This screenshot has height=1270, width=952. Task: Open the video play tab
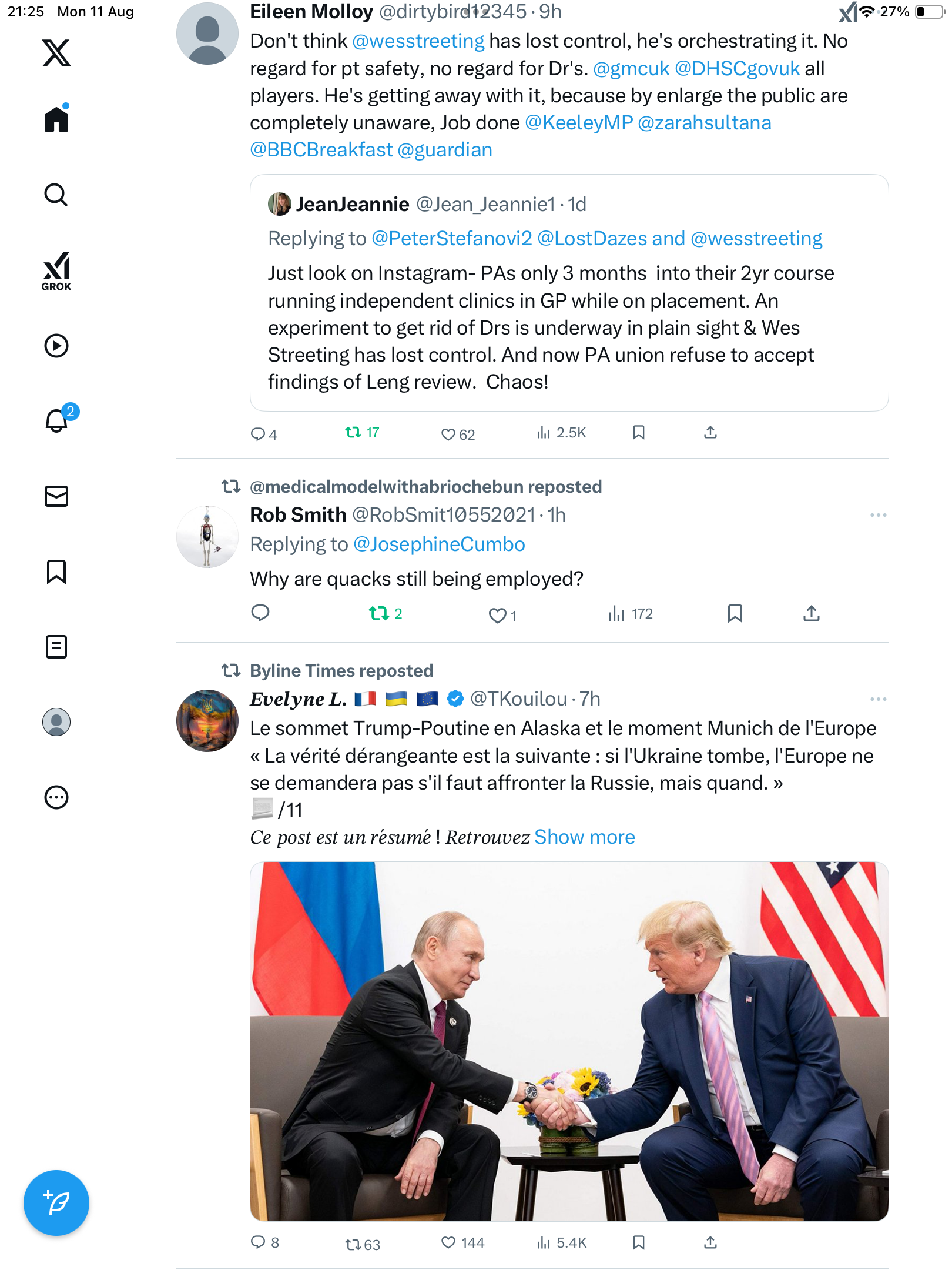pos(56,346)
